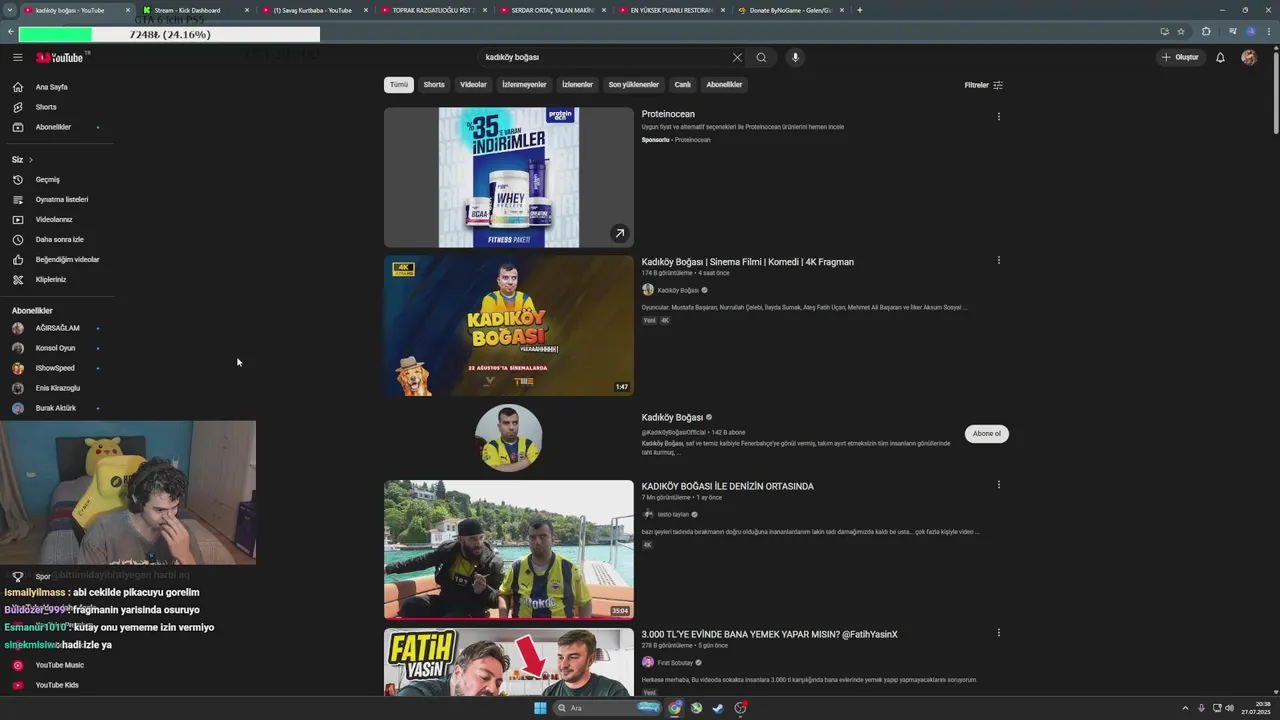Viewport: 1280px width, 720px height.
Task: Select the Shorts filter chip
Action: point(434,85)
